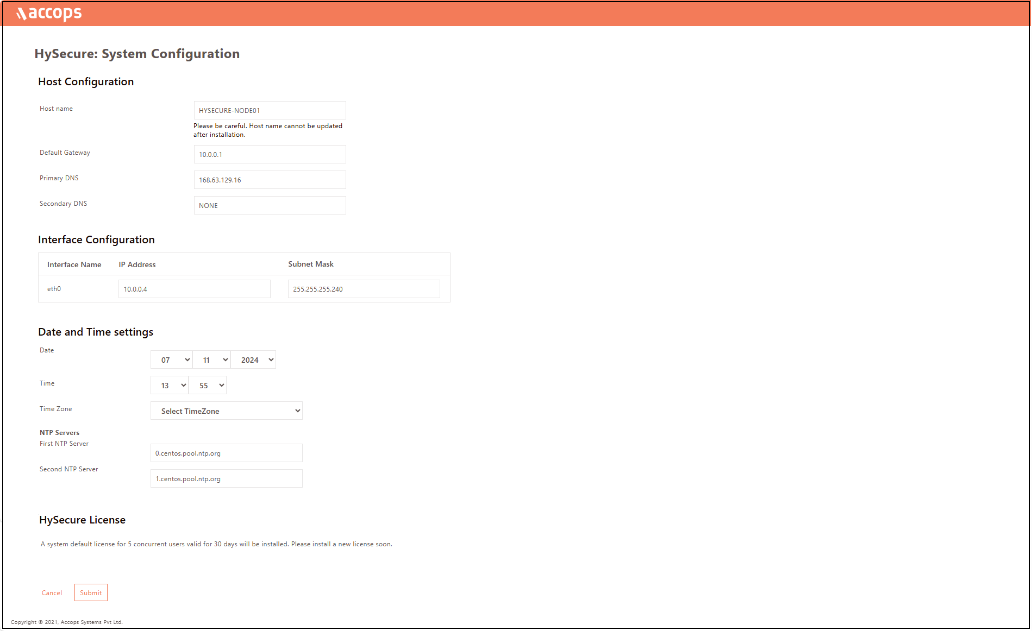This screenshot has height=631, width=1032.
Task: Click the First NTP Server field
Action: (x=226, y=453)
